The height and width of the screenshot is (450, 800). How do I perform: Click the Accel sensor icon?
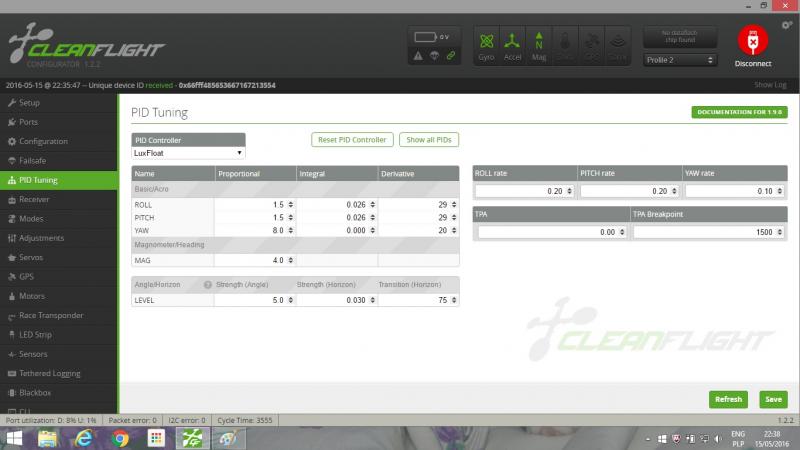[x=512, y=46]
